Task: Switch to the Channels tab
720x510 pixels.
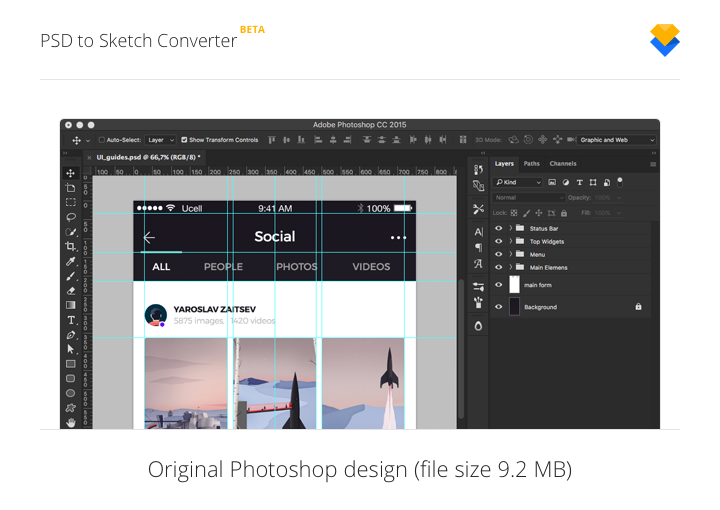Action: point(563,164)
